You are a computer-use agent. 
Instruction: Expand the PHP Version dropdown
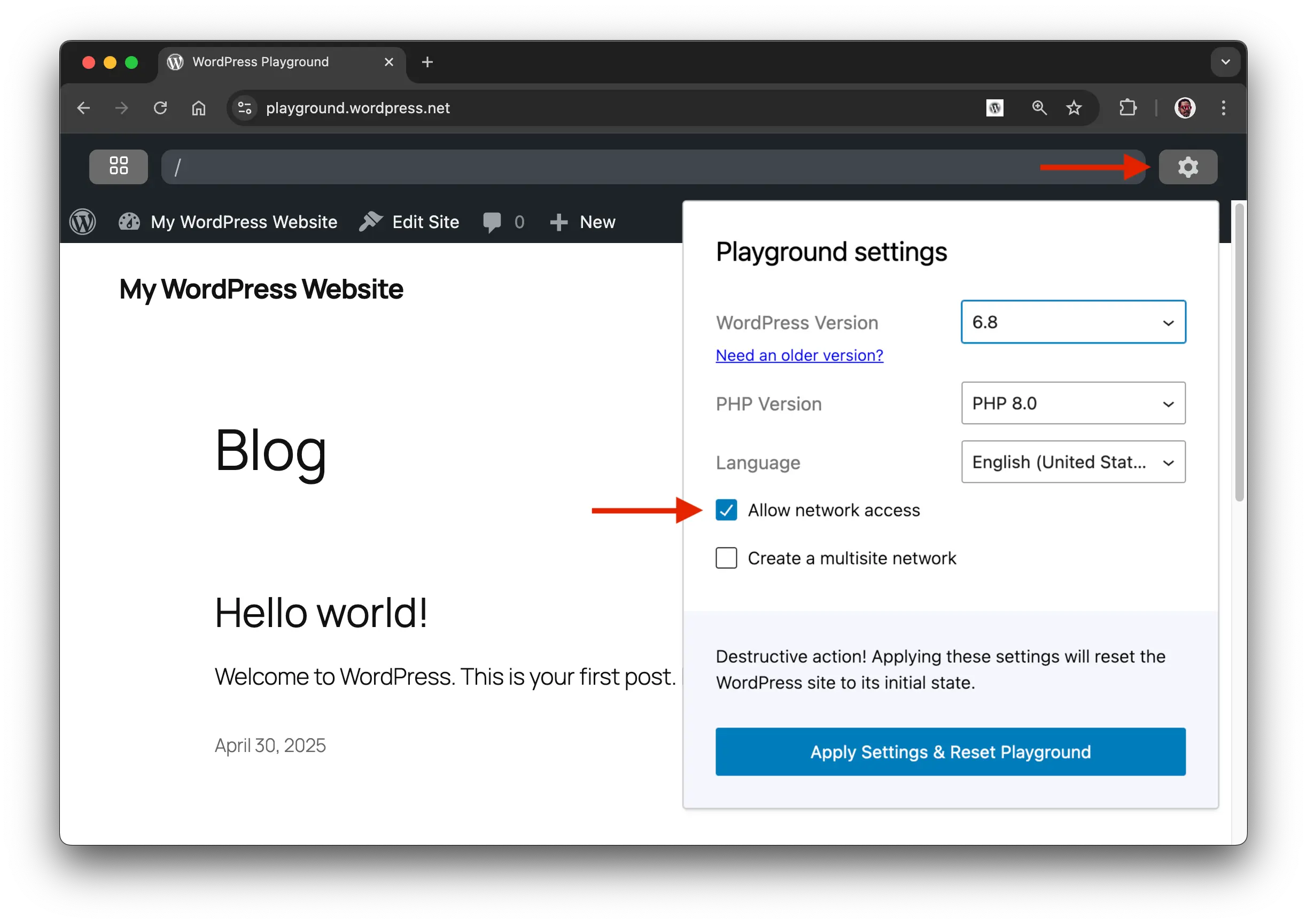1073,403
